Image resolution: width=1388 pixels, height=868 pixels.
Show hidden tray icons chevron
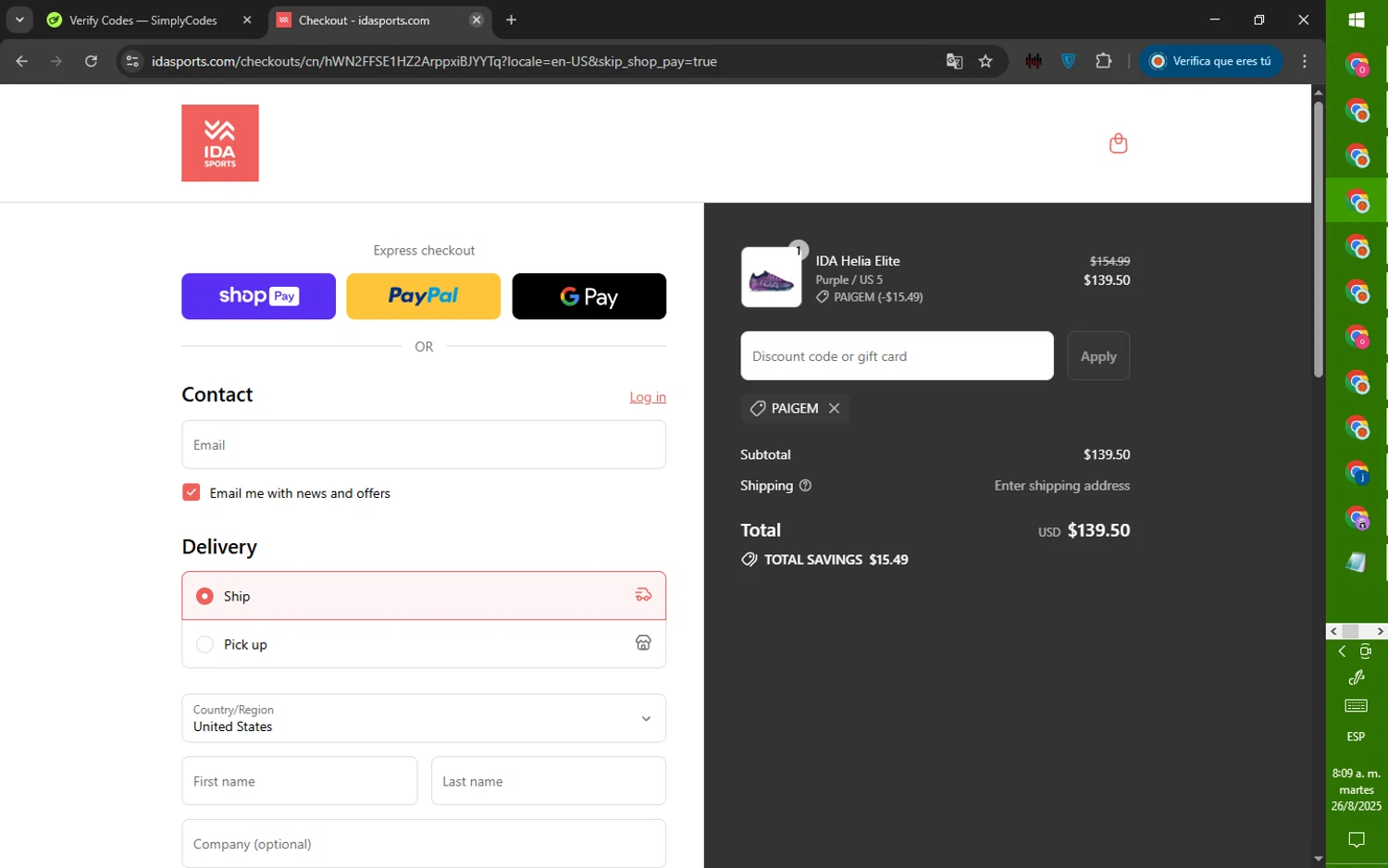coord(1342,651)
